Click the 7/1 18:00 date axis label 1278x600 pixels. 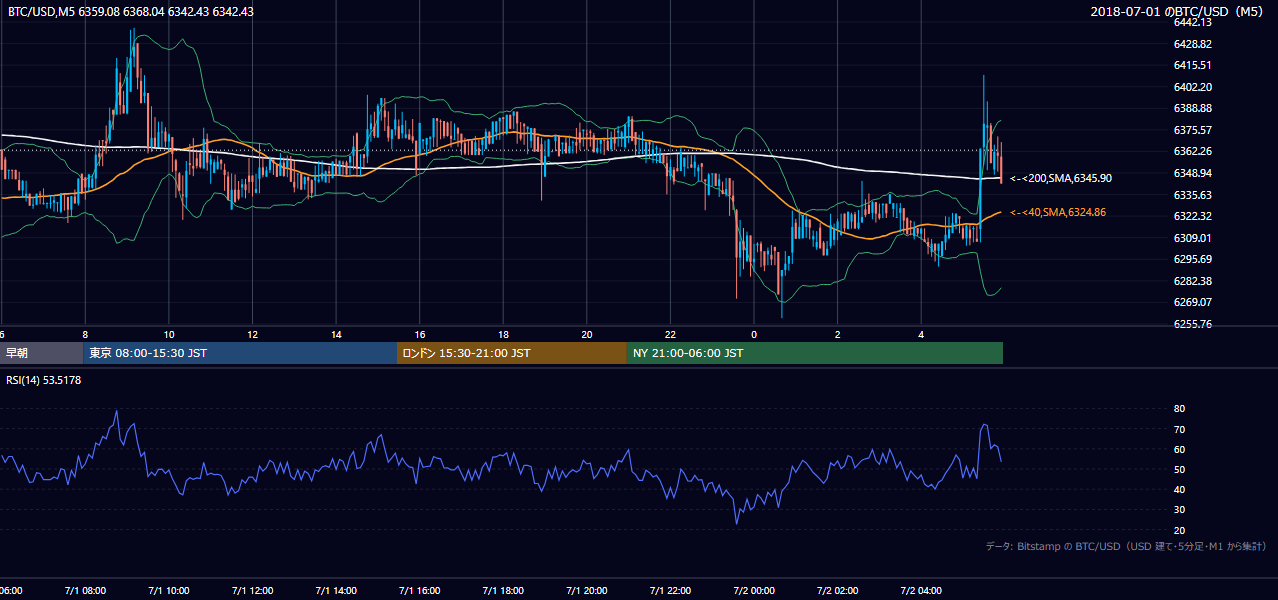pos(504,591)
